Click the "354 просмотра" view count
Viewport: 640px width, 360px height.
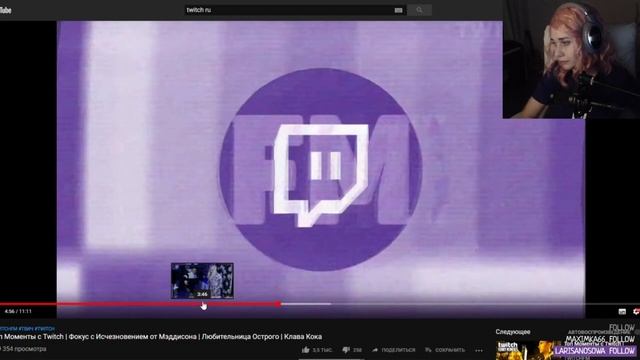click(23, 349)
